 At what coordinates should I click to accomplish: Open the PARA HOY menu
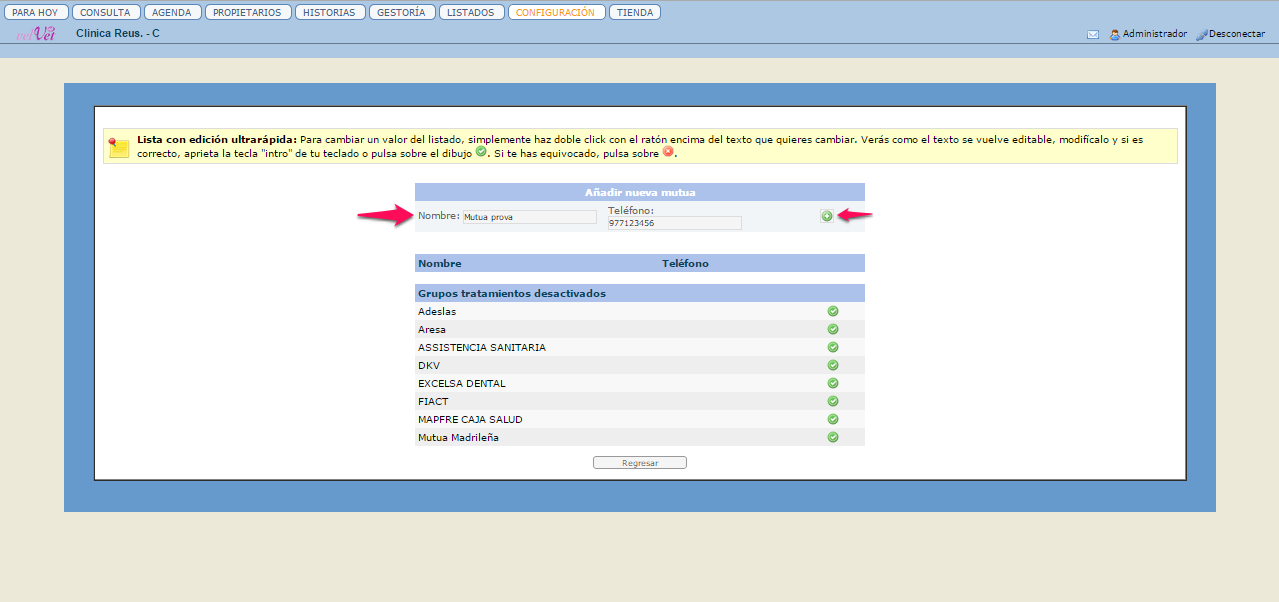(35, 13)
